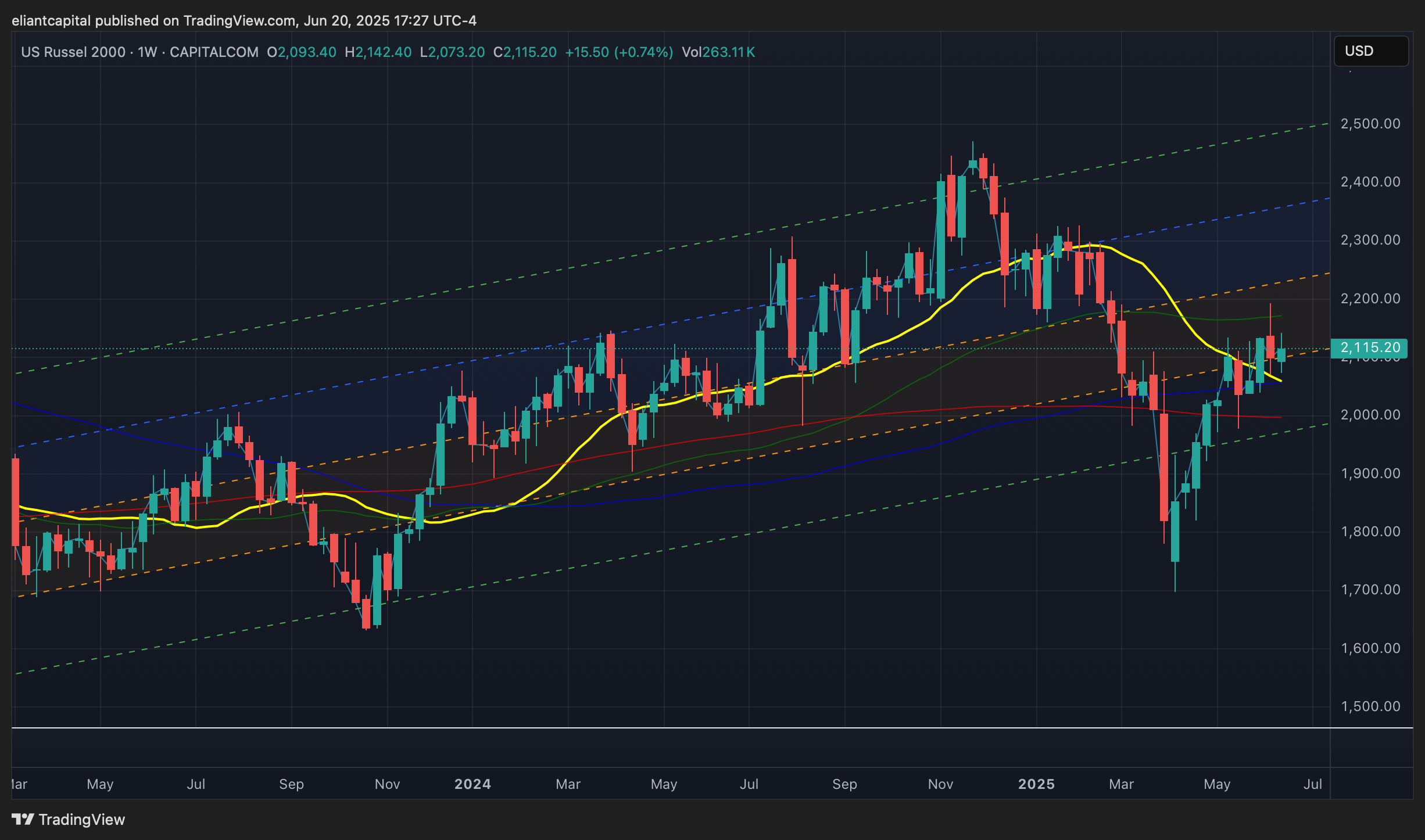Click the 2024 year time label
Image resolution: width=1425 pixels, height=840 pixels.
[x=472, y=784]
